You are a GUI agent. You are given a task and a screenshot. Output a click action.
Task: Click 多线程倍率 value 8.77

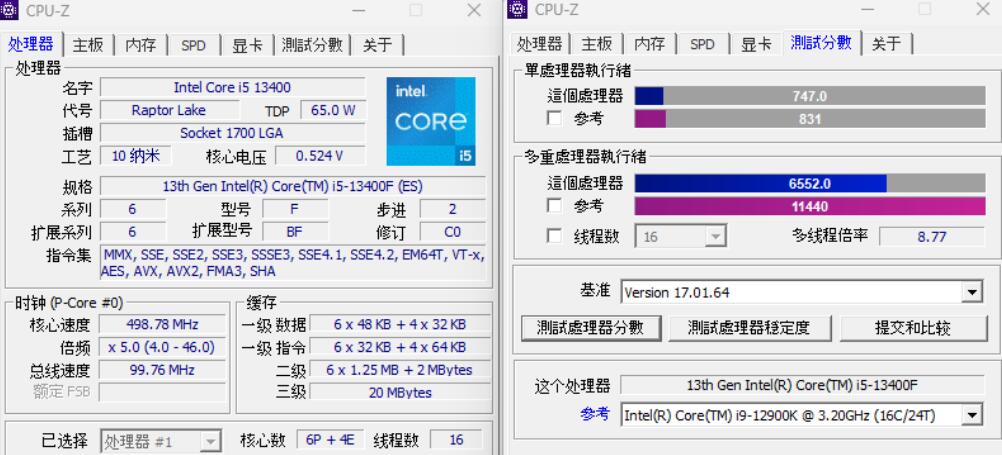pos(932,236)
